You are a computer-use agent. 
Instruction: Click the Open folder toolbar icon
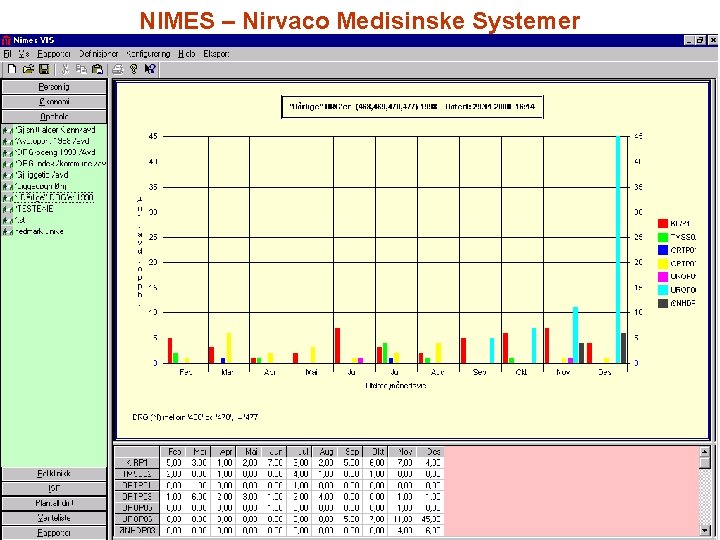tap(28, 69)
